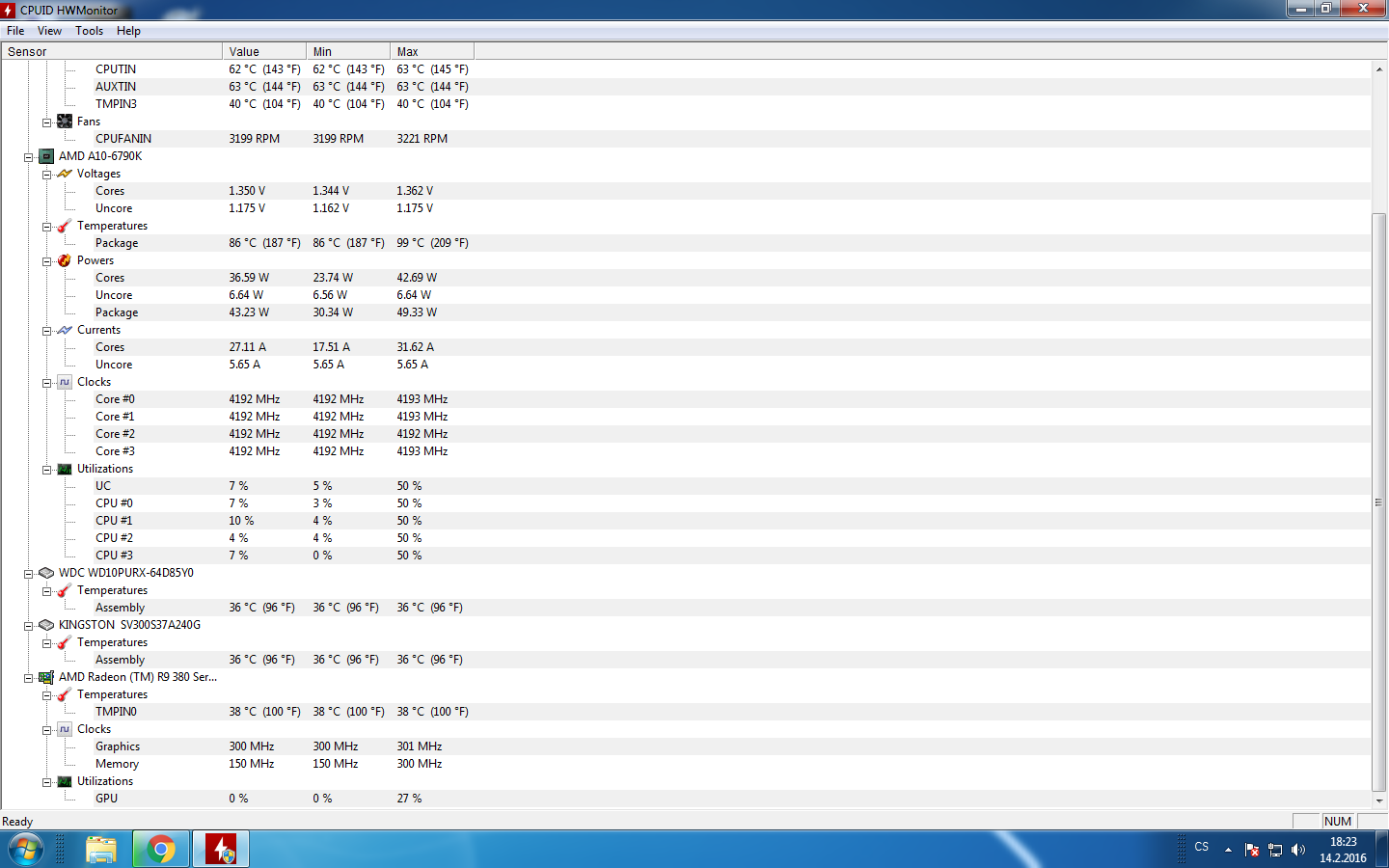The image size is (1389, 868).
Task: Show hidden tray icons arrow
Action: pos(1228,850)
